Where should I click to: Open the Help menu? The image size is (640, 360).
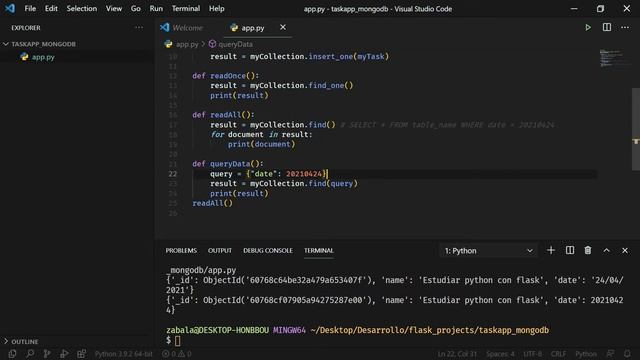[x=217, y=8]
